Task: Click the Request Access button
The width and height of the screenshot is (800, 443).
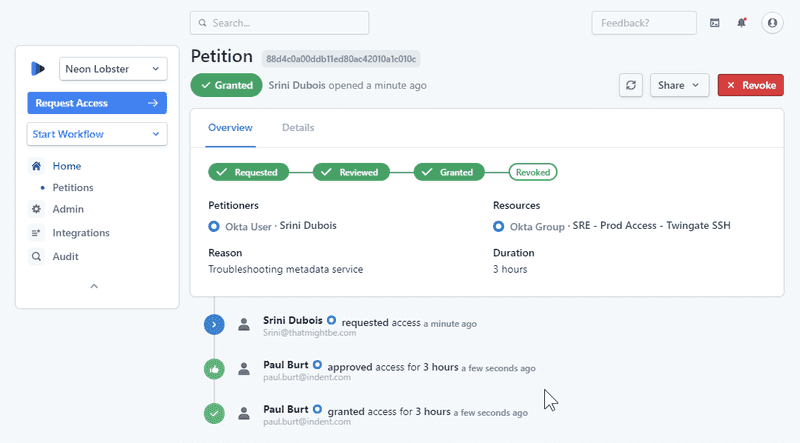Action: click(x=97, y=103)
